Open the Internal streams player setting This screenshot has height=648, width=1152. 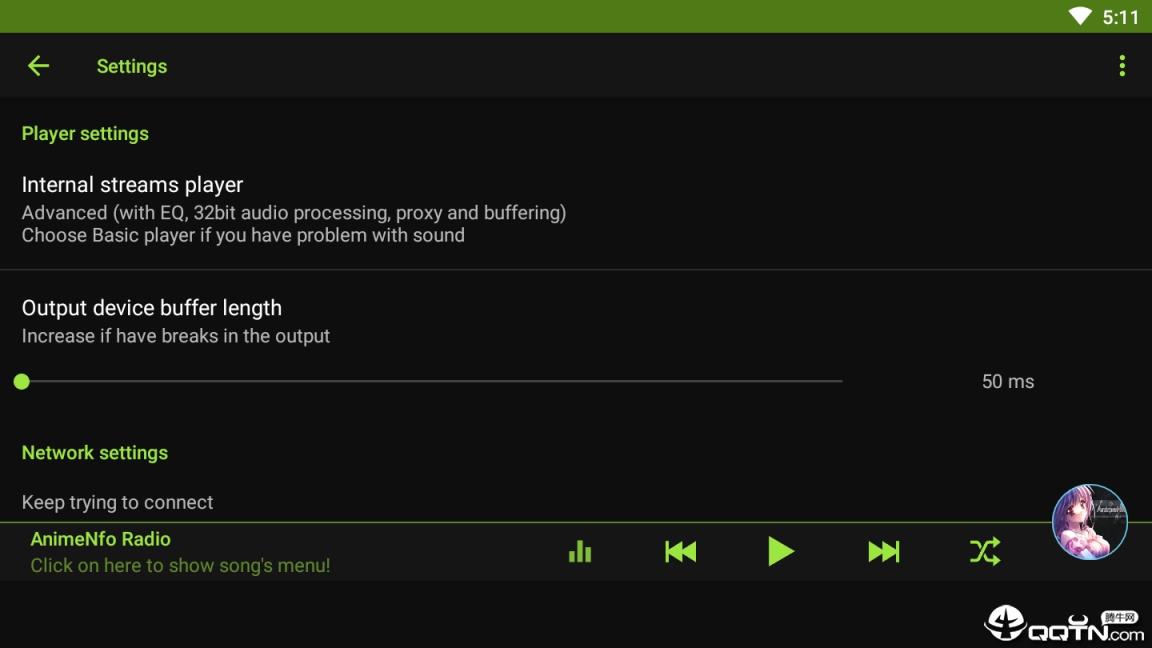tap(132, 185)
